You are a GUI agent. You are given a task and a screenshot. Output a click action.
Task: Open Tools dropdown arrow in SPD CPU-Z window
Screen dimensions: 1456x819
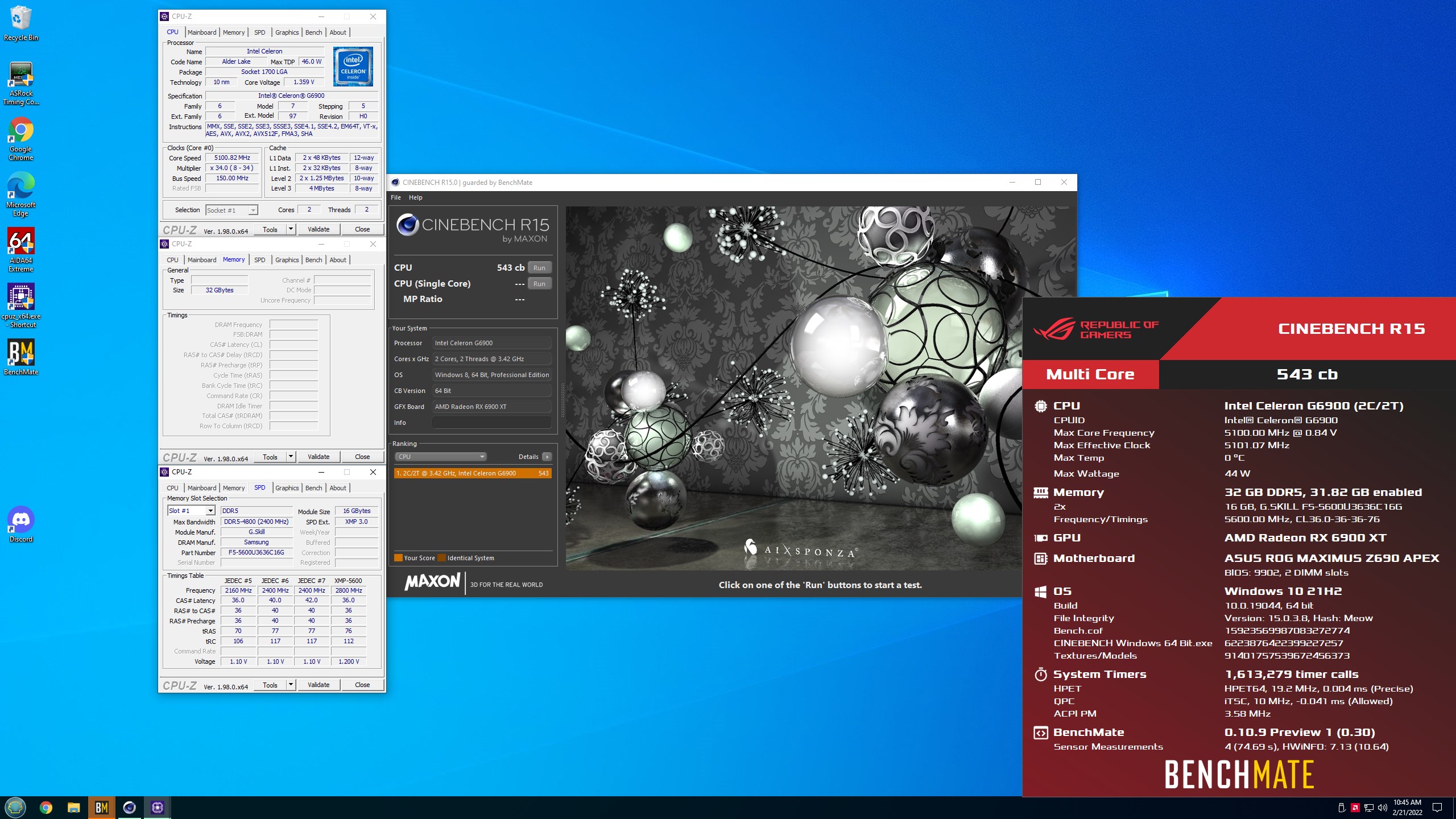click(291, 685)
